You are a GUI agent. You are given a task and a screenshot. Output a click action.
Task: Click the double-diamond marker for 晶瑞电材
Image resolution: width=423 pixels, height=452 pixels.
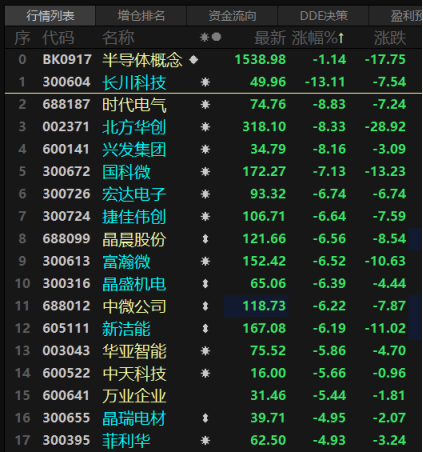(205, 418)
